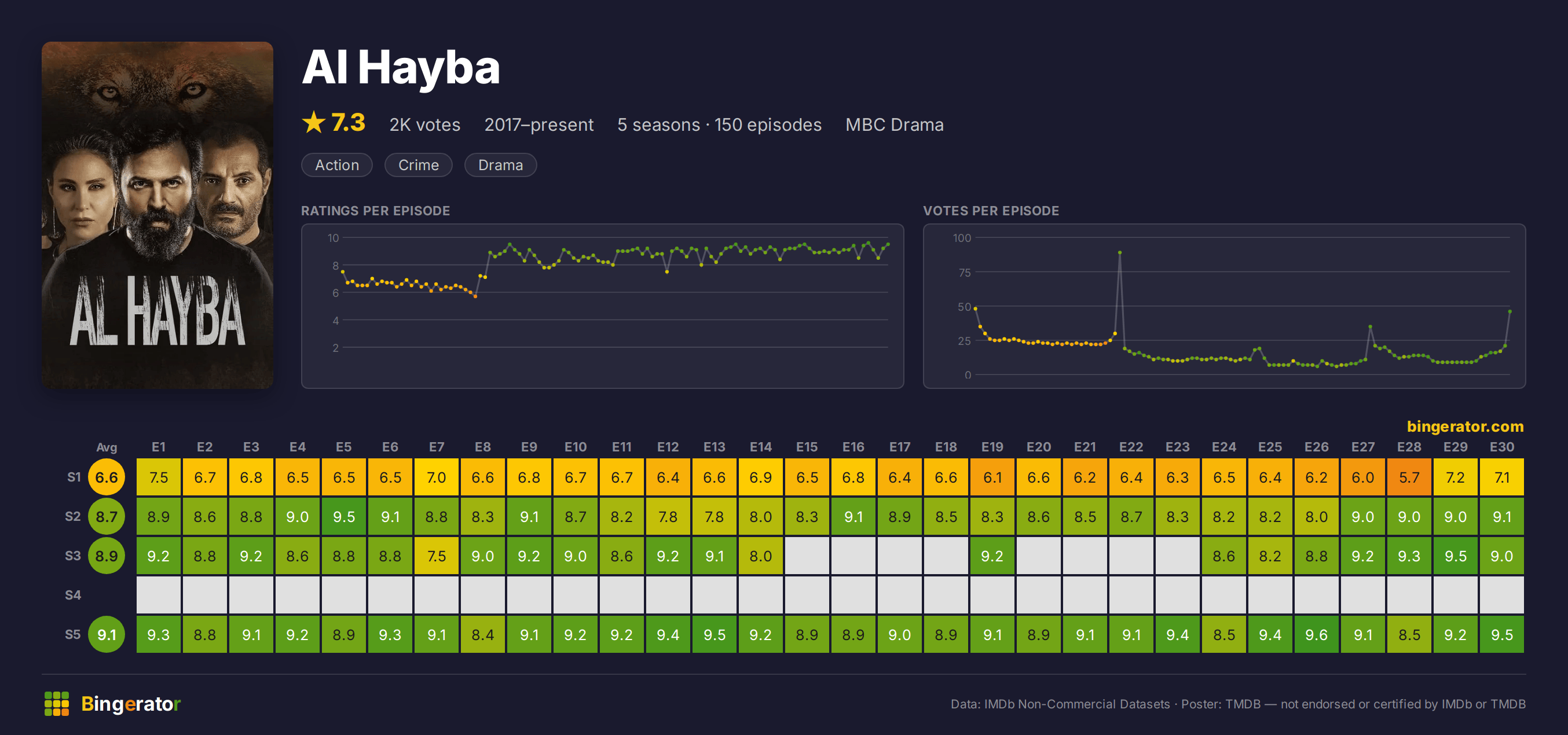Click the Ratings Per Episode chart
The width and height of the screenshot is (1568, 735).
pyautogui.click(x=602, y=306)
